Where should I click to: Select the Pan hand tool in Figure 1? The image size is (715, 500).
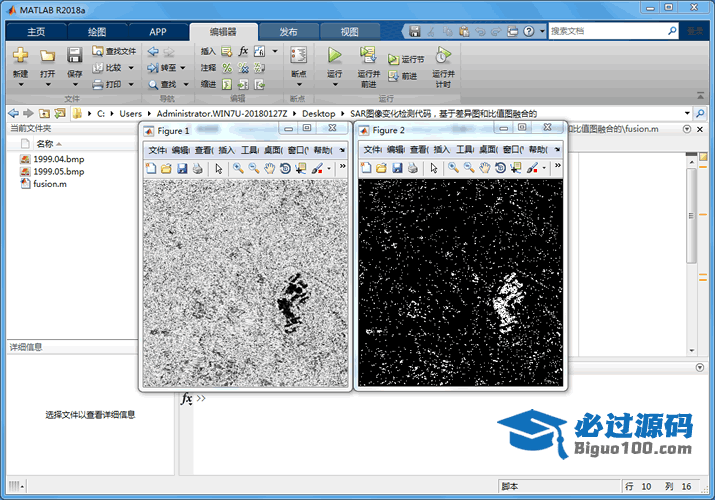click(x=269, y=168)
